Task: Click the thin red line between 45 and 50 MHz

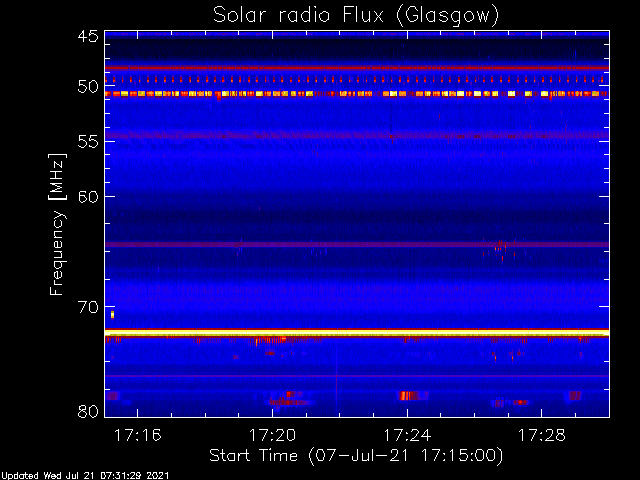Action: click(x=357, y=68)
